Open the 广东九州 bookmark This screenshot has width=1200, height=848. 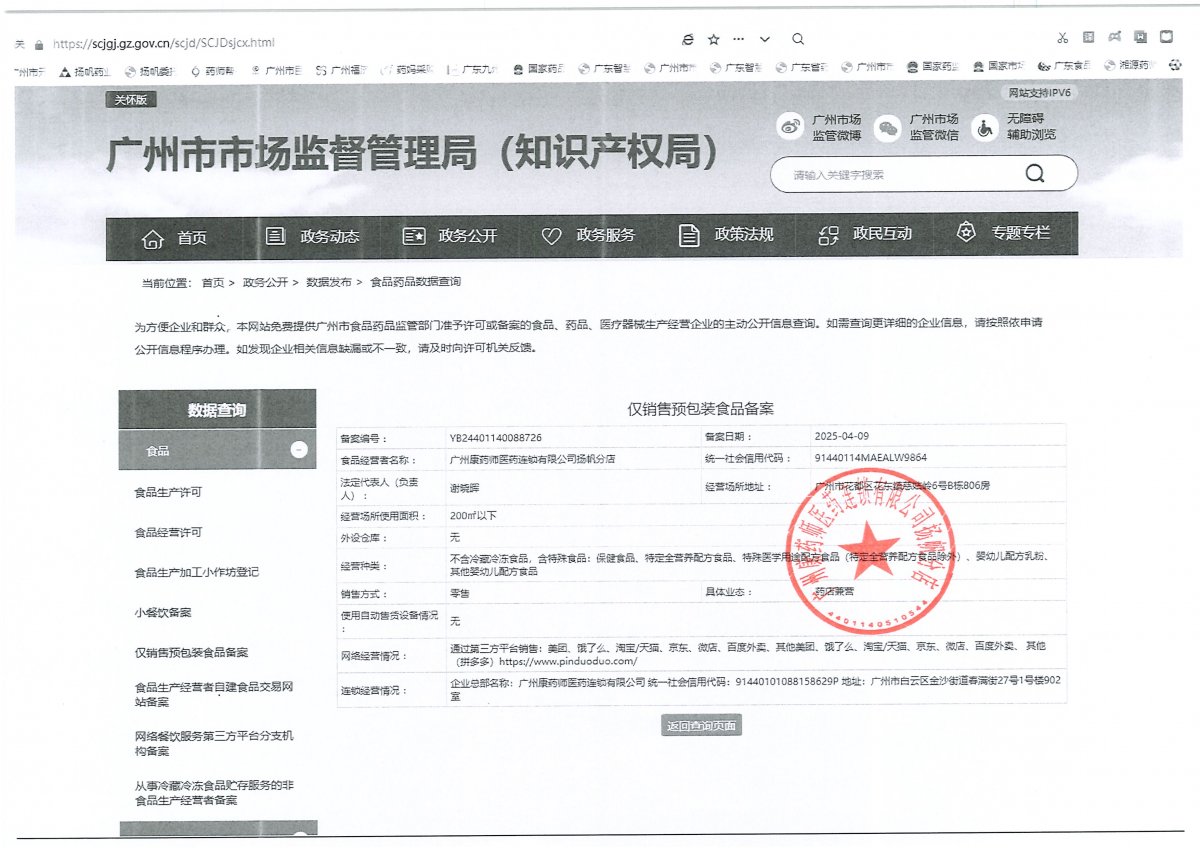click(x=472, y=70)
